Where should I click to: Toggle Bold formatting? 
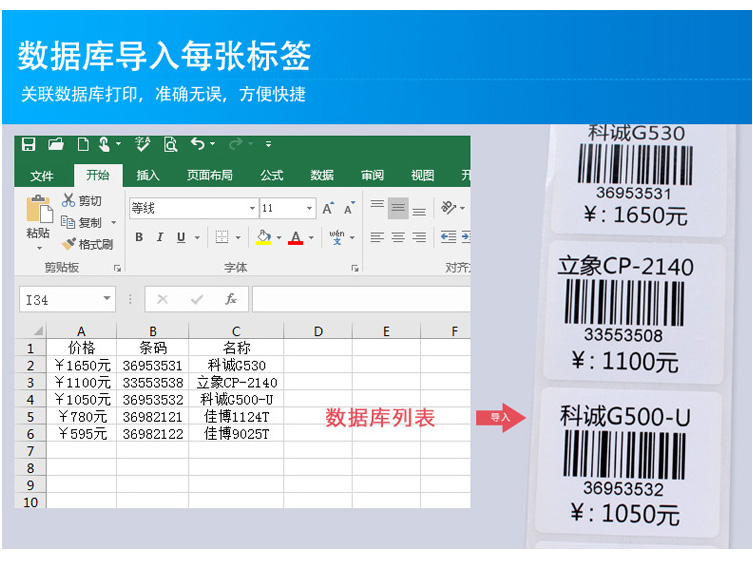pos(139,237)
